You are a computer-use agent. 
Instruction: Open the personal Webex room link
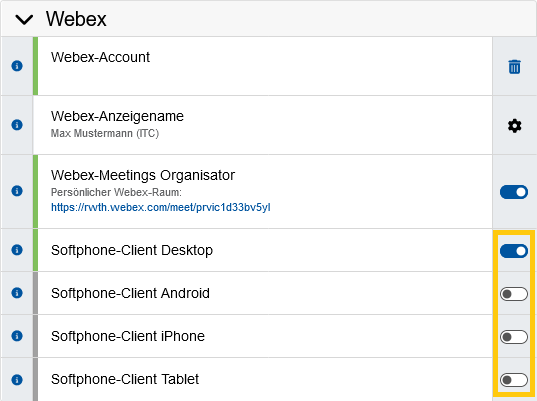[x=161, y=207]
